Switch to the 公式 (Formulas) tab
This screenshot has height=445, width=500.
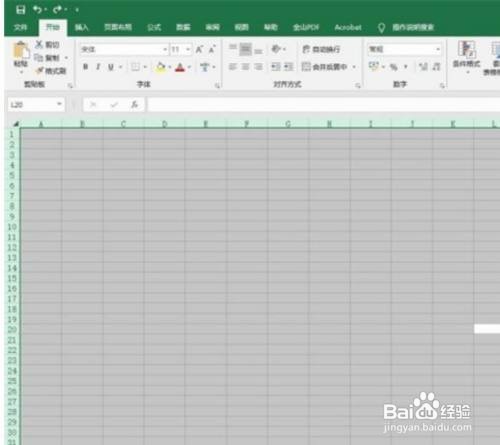point(154,27)
